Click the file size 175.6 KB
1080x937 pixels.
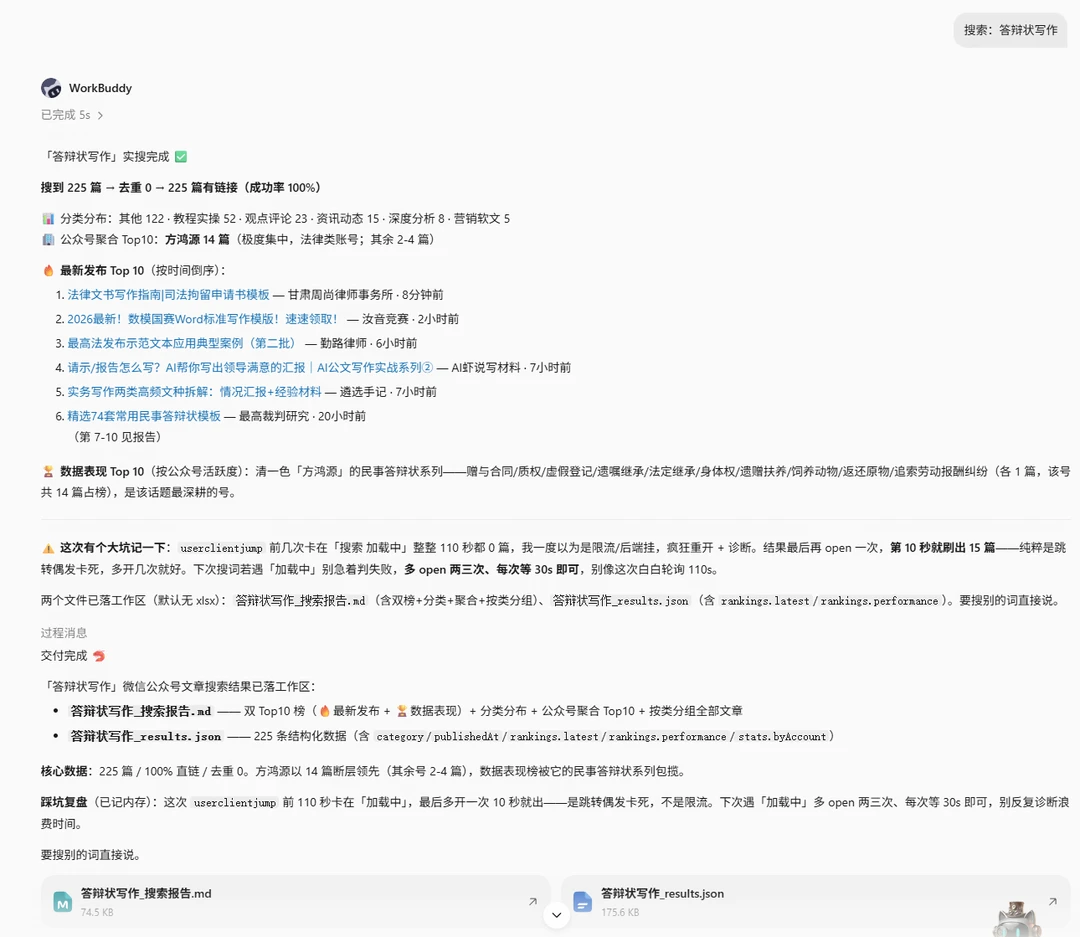[x=620, y=912]
